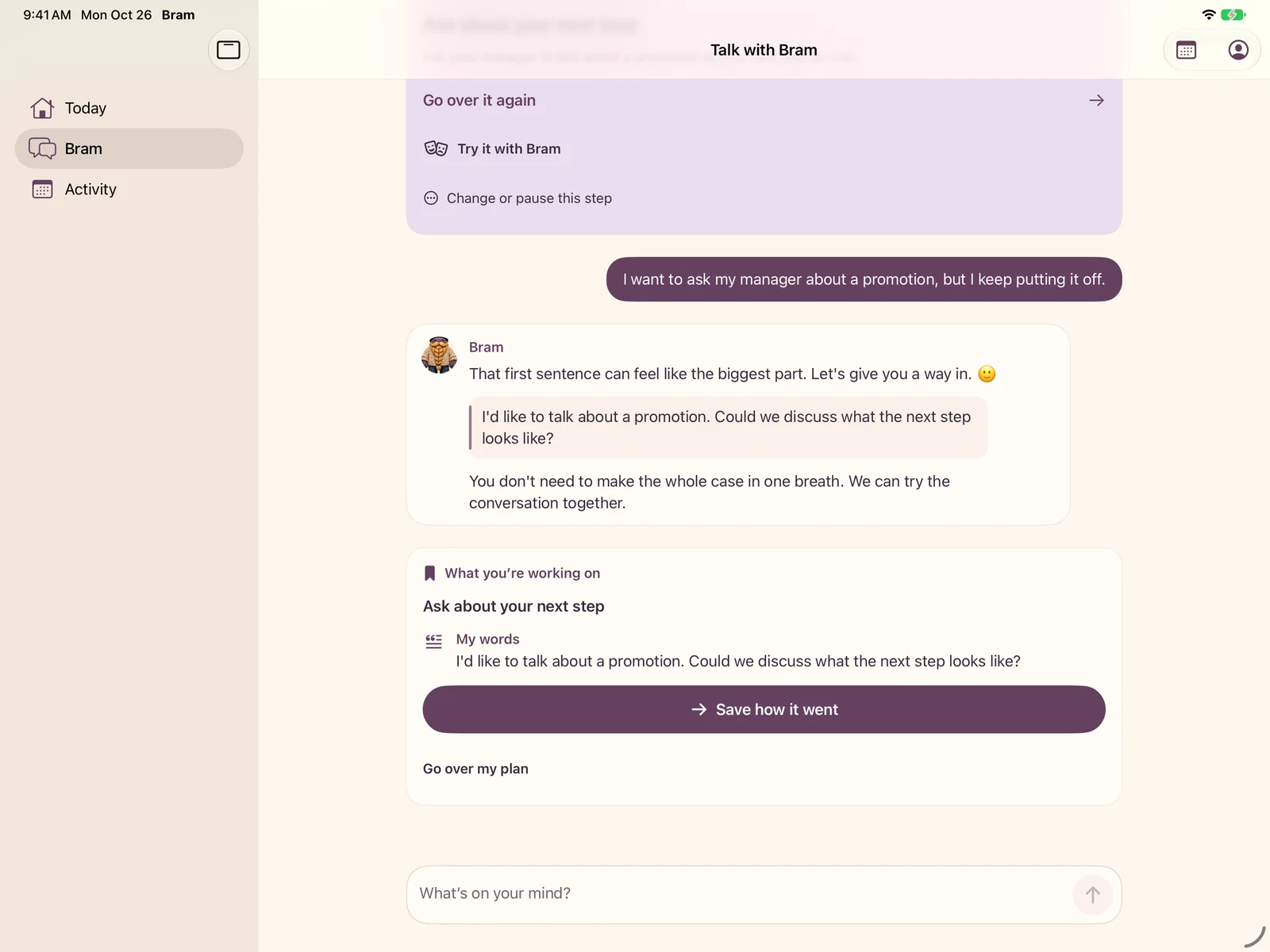Click the My words label

pos(487,639)
